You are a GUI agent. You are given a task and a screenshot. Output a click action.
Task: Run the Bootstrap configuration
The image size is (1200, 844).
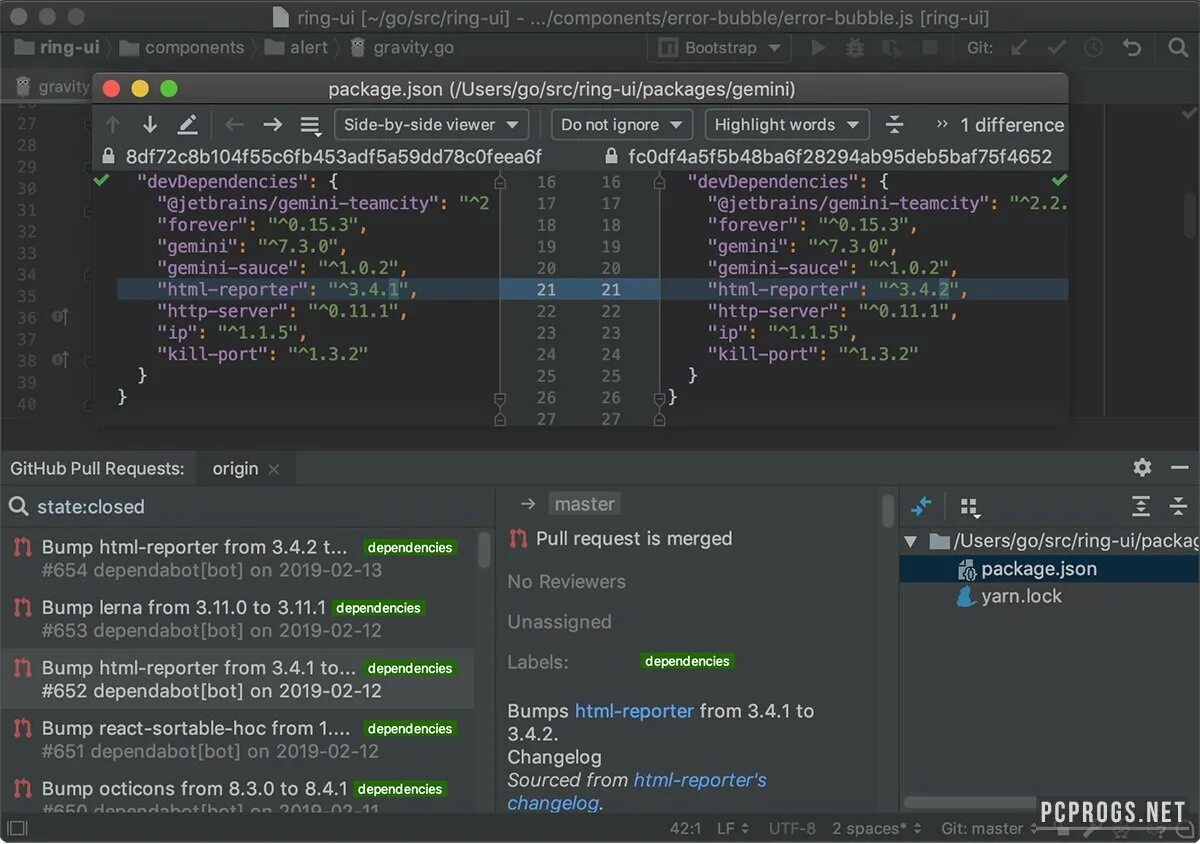(x=818, y=47)
